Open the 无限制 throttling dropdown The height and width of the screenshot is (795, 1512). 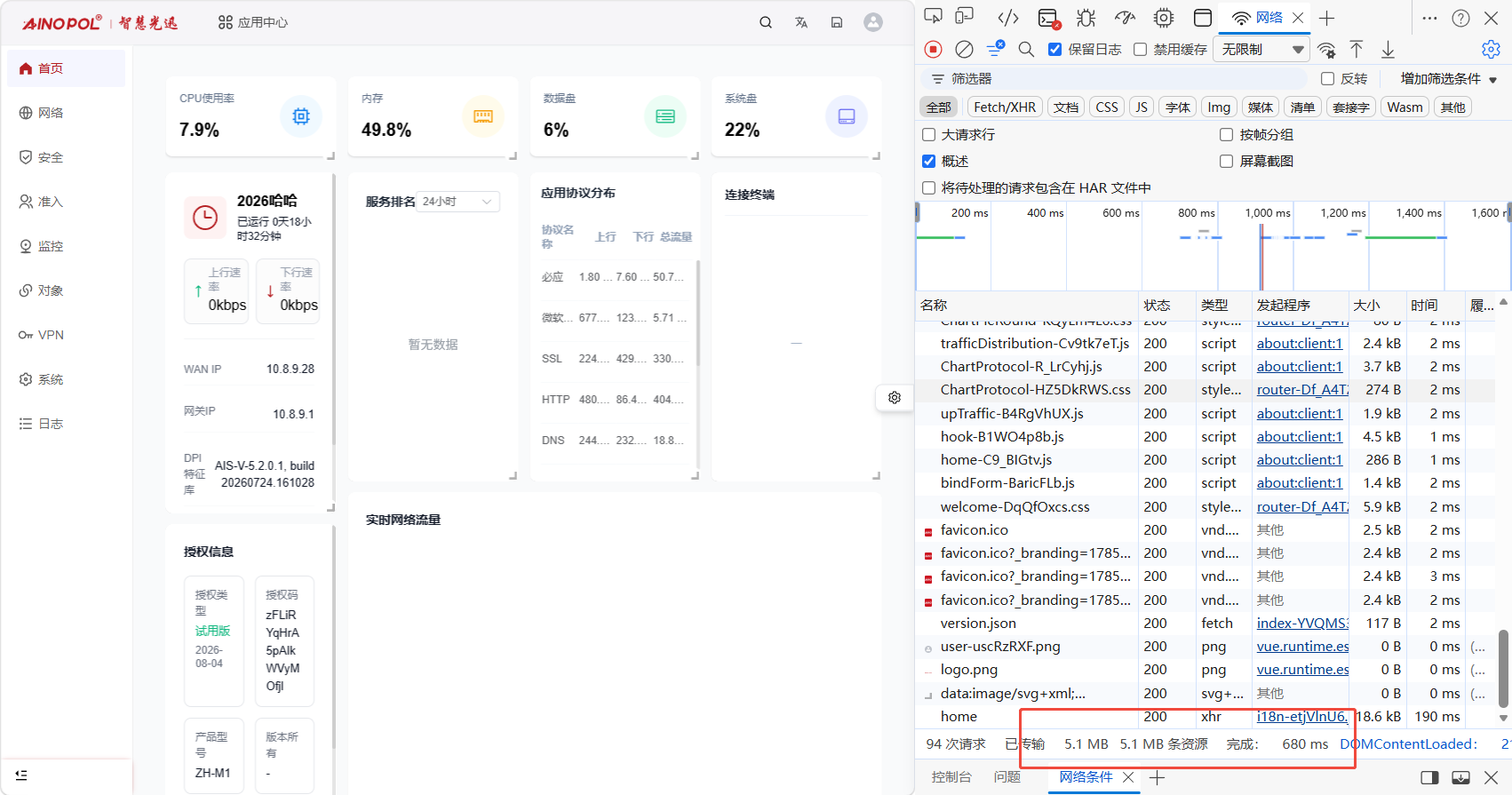(1261, 50)
